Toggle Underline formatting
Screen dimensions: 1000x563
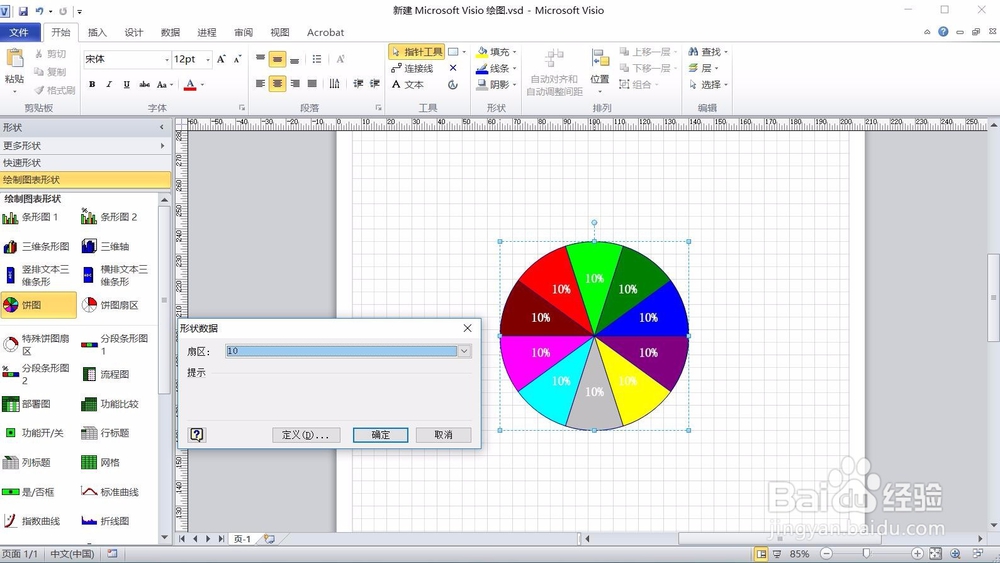click(x=126, y=84)
